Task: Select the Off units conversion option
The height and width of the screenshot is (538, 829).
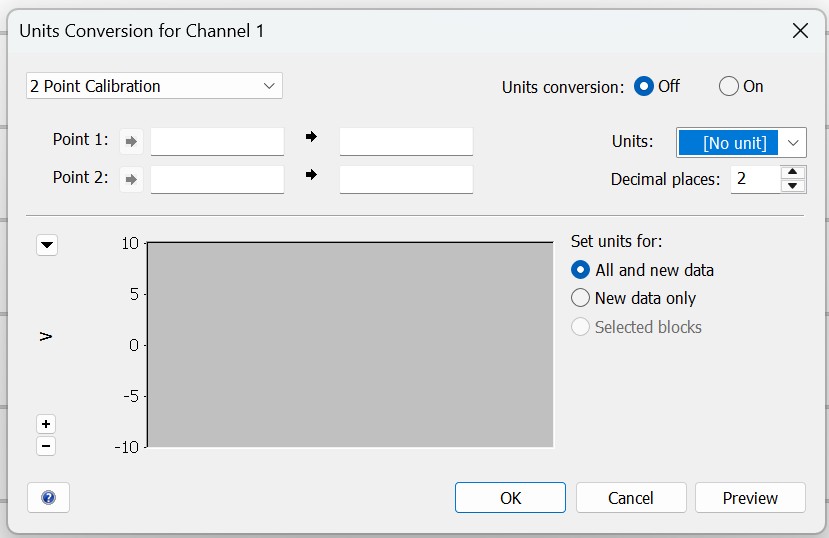Action: [644, 87]
